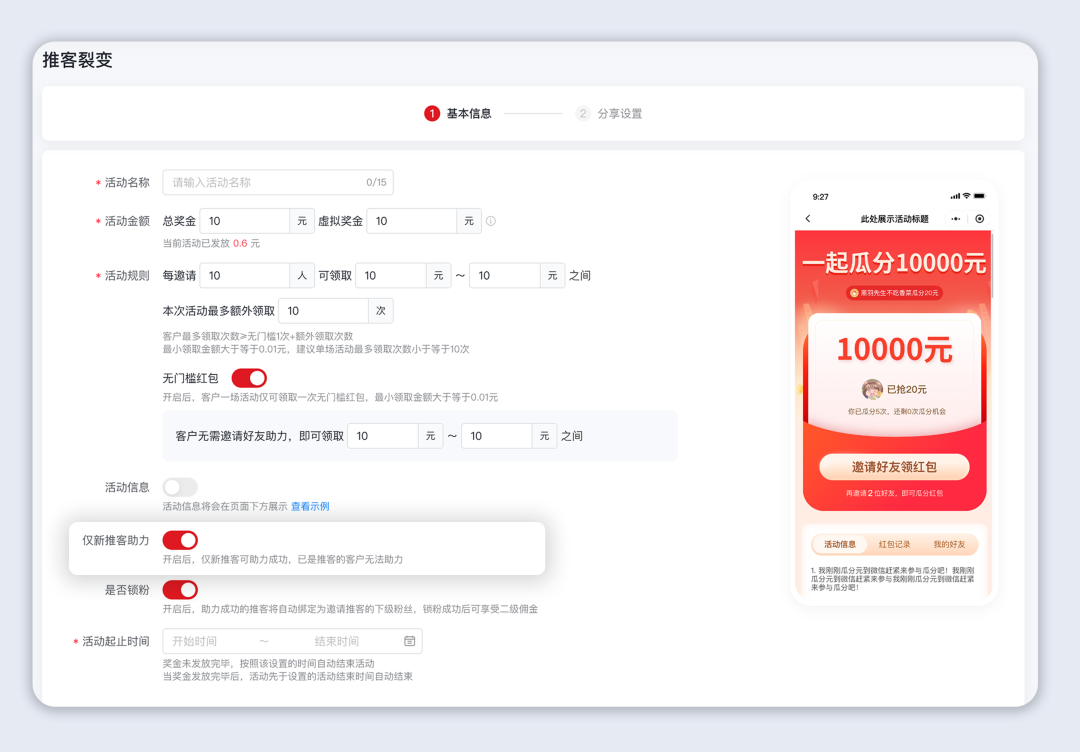1080x752 pixels.
Task: Open the tooltip info icon beside 虚拟奖金
Action: pos(491,221)
